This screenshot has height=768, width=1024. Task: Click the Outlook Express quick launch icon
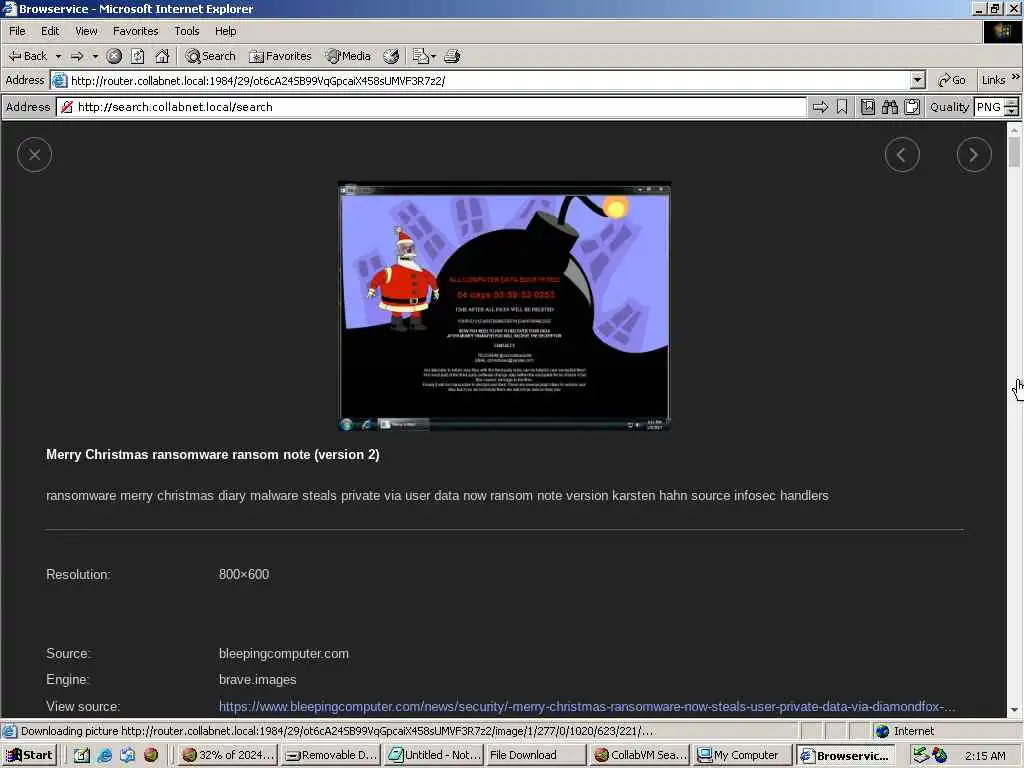click(127, 755)
